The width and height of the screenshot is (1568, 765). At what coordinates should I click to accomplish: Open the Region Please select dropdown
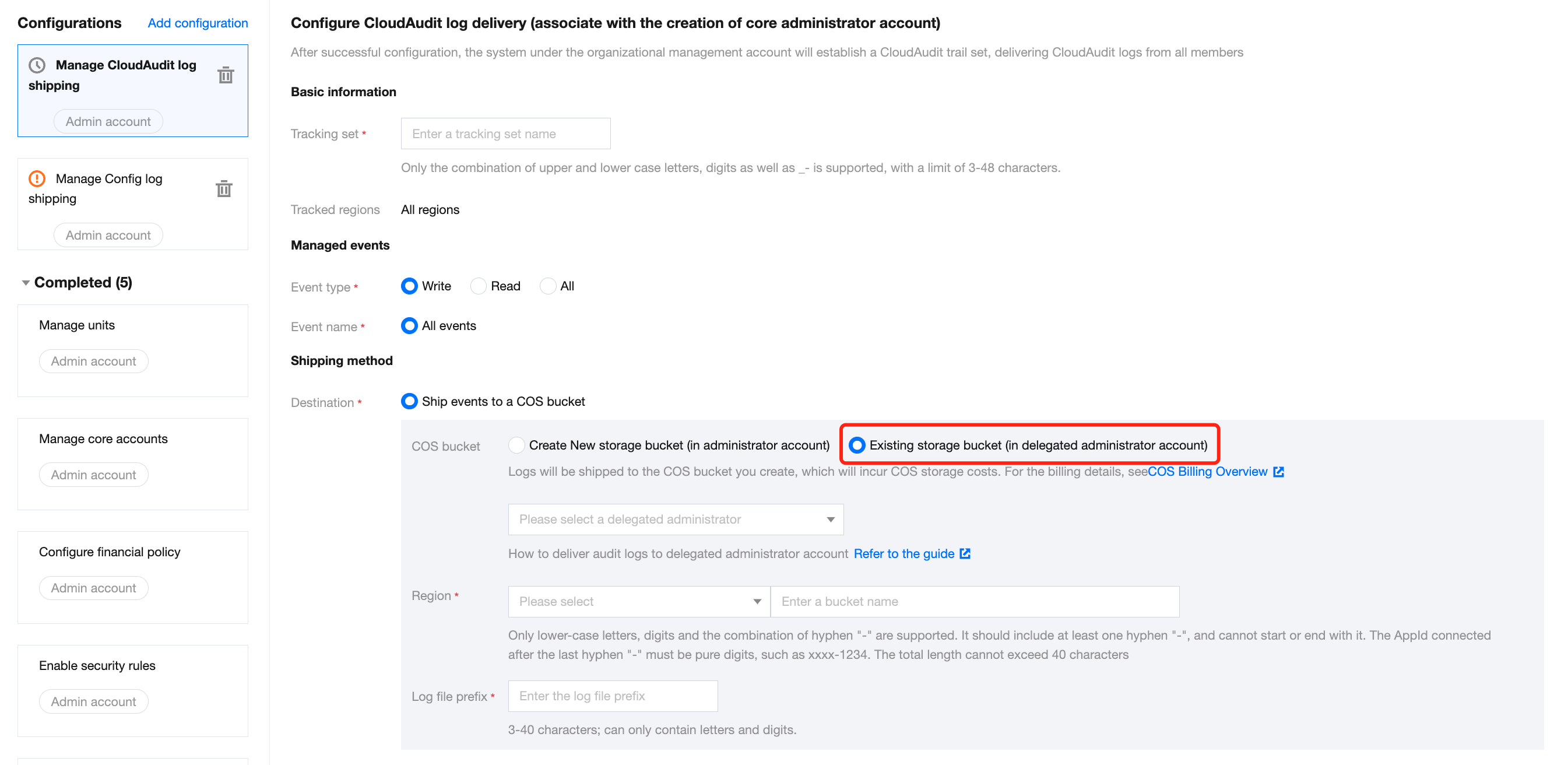(x=638, y=602)
